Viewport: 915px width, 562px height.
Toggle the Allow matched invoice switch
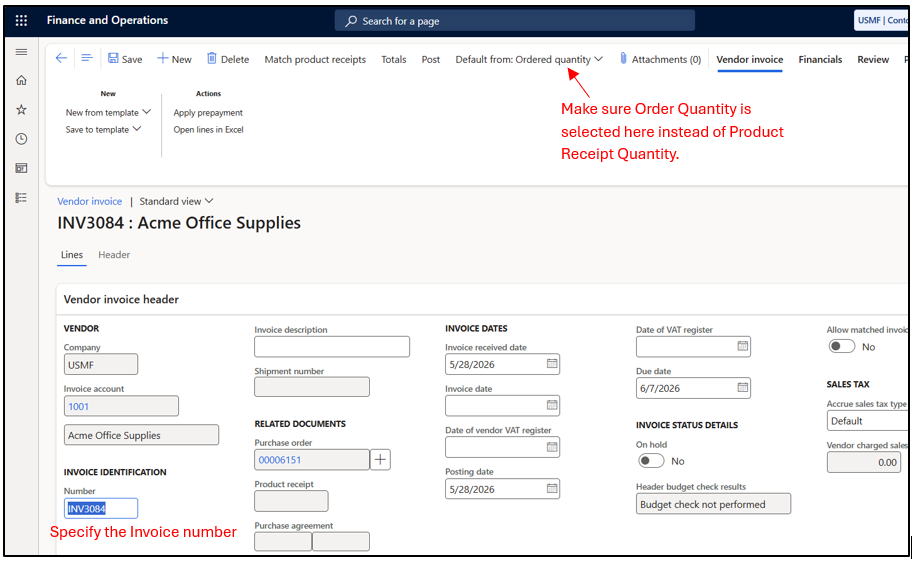(x=841, y=347)
